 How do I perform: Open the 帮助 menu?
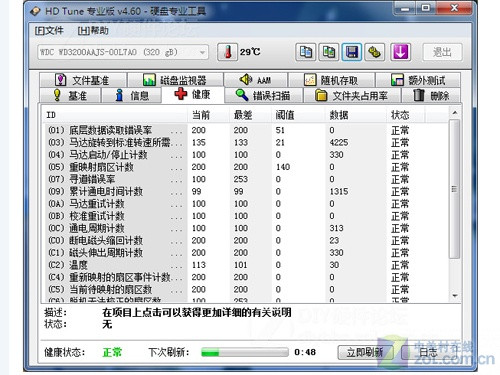coord(93,31)
